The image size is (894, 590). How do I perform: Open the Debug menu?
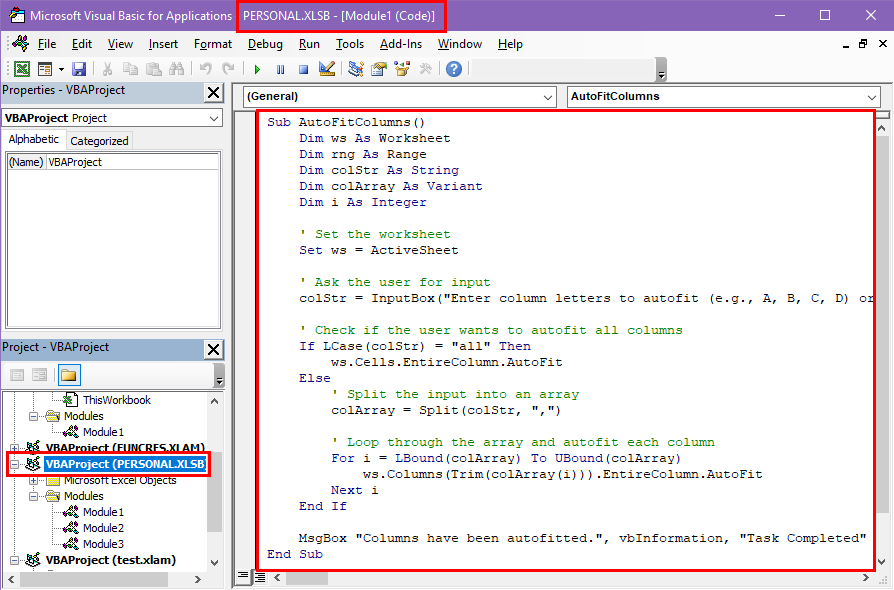pos(265,44)
